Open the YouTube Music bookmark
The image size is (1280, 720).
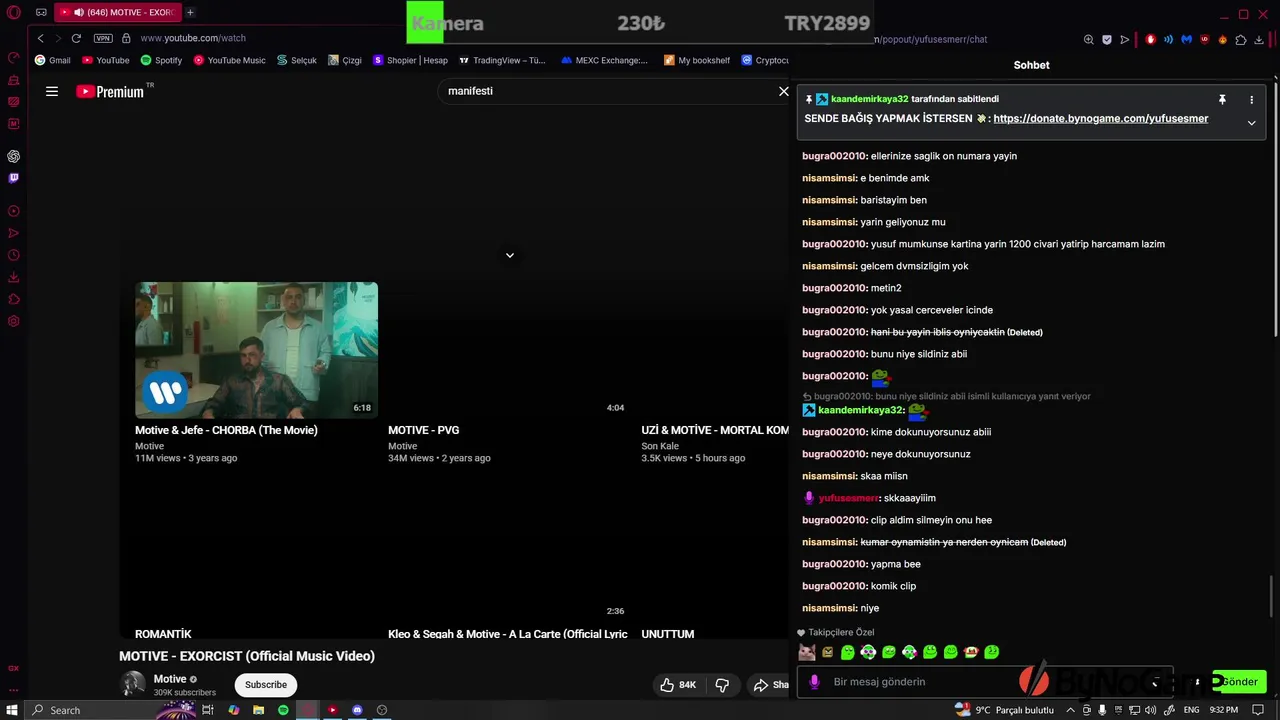coord(229,60)
